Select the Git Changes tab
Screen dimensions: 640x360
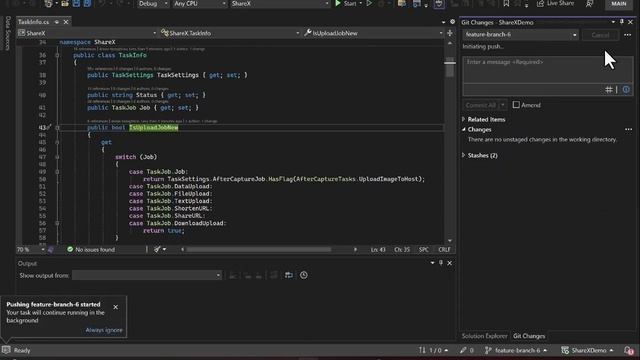pos(529,336)
